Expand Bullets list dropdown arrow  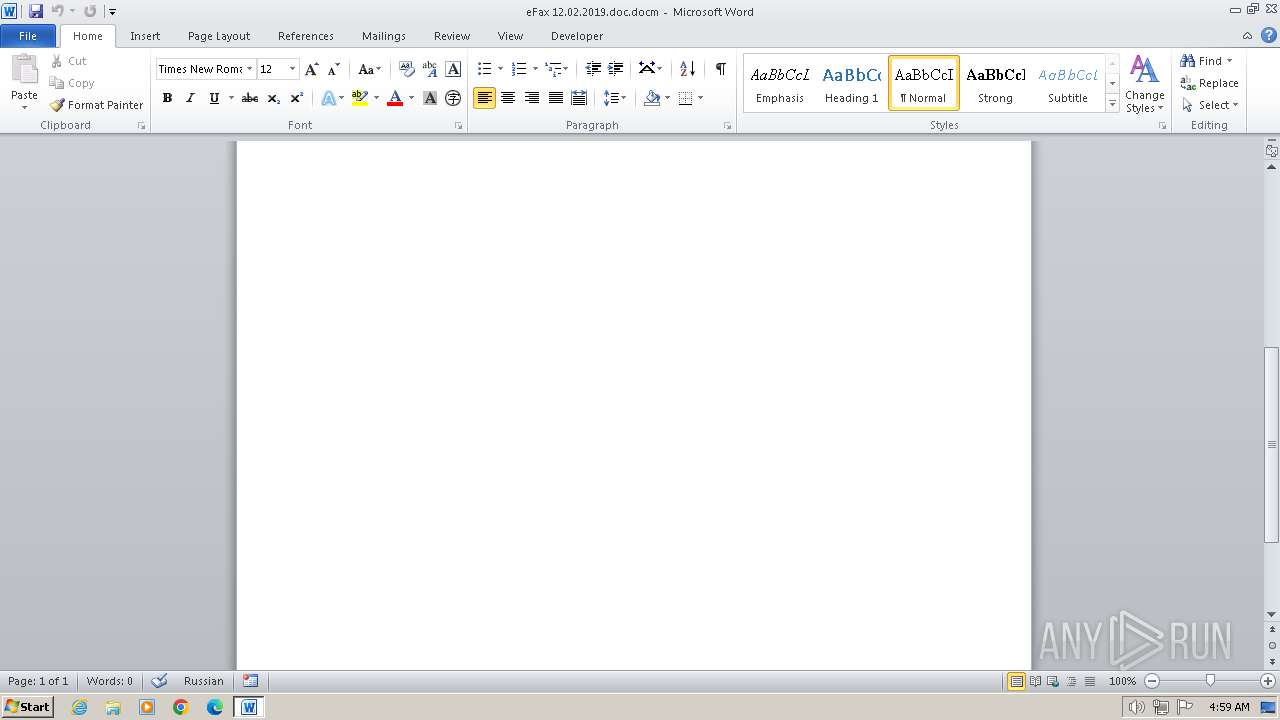point(501,69)
